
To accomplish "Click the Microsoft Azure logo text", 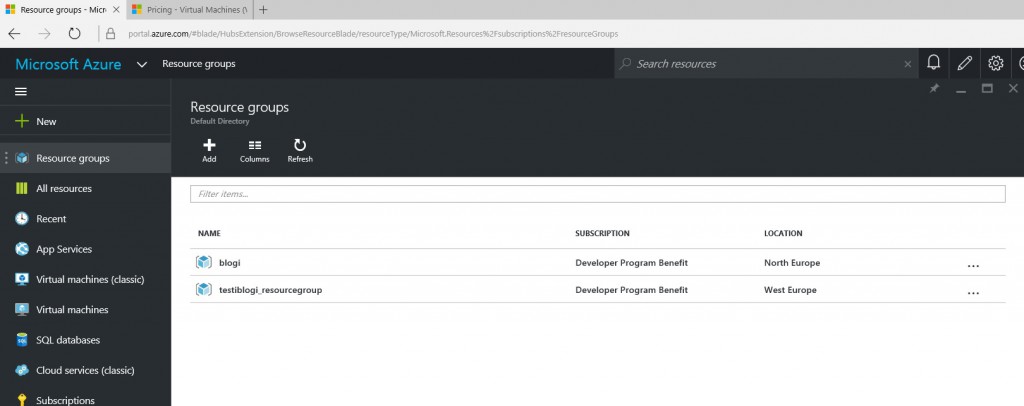I will pos(68,64).
